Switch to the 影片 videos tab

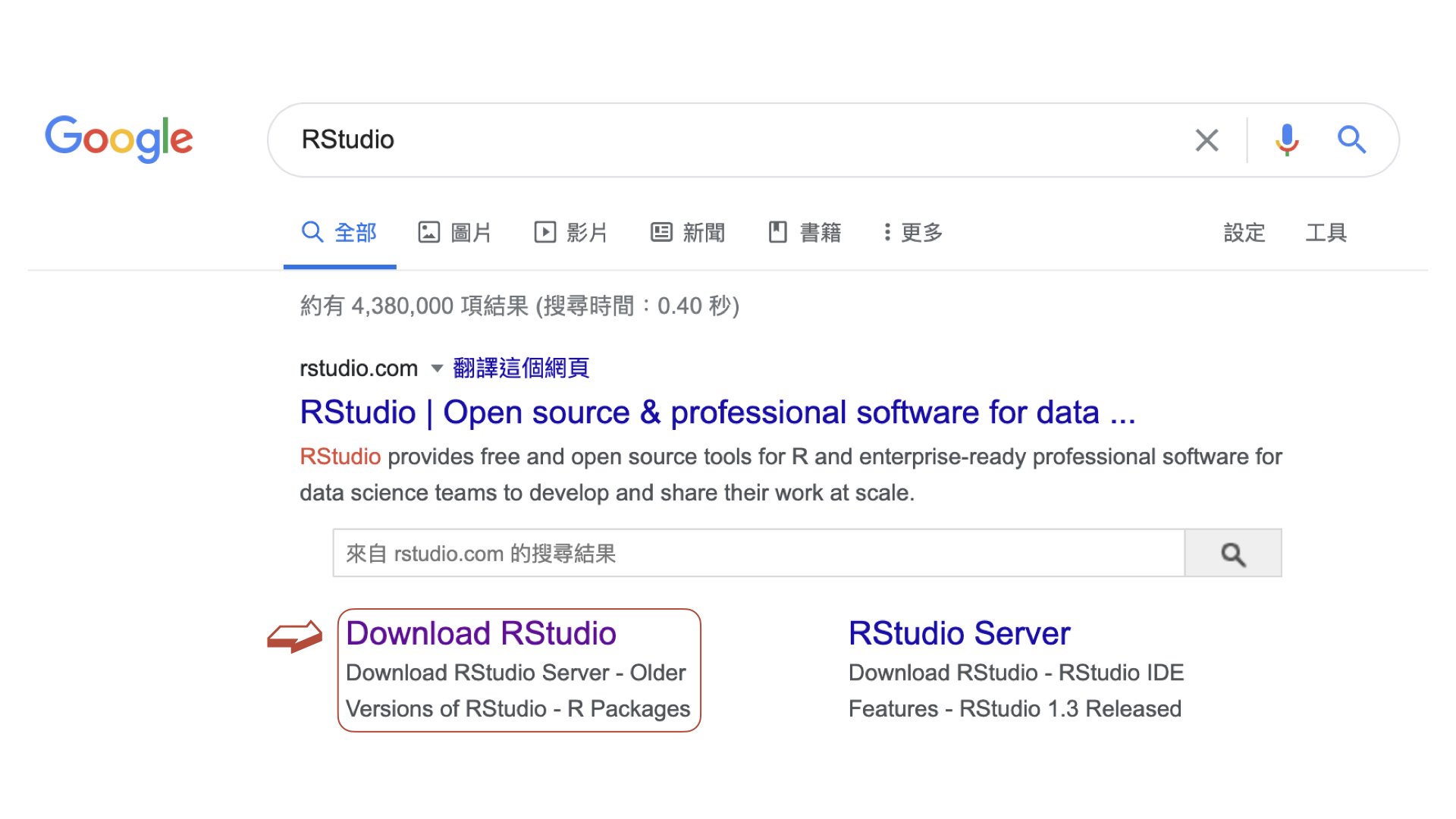tap(571, 232)
